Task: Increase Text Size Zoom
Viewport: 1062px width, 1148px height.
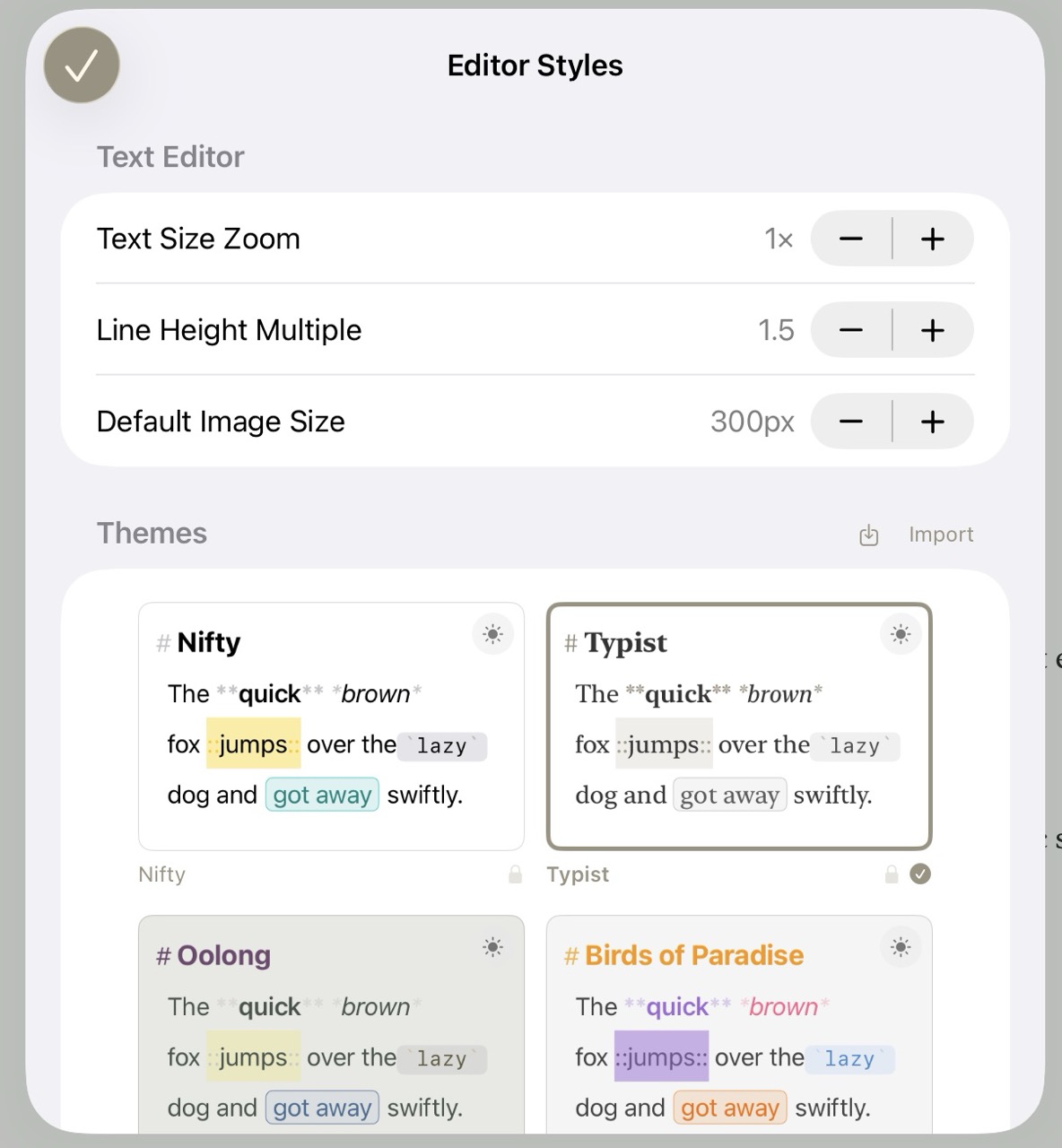Action: (932, 239)
